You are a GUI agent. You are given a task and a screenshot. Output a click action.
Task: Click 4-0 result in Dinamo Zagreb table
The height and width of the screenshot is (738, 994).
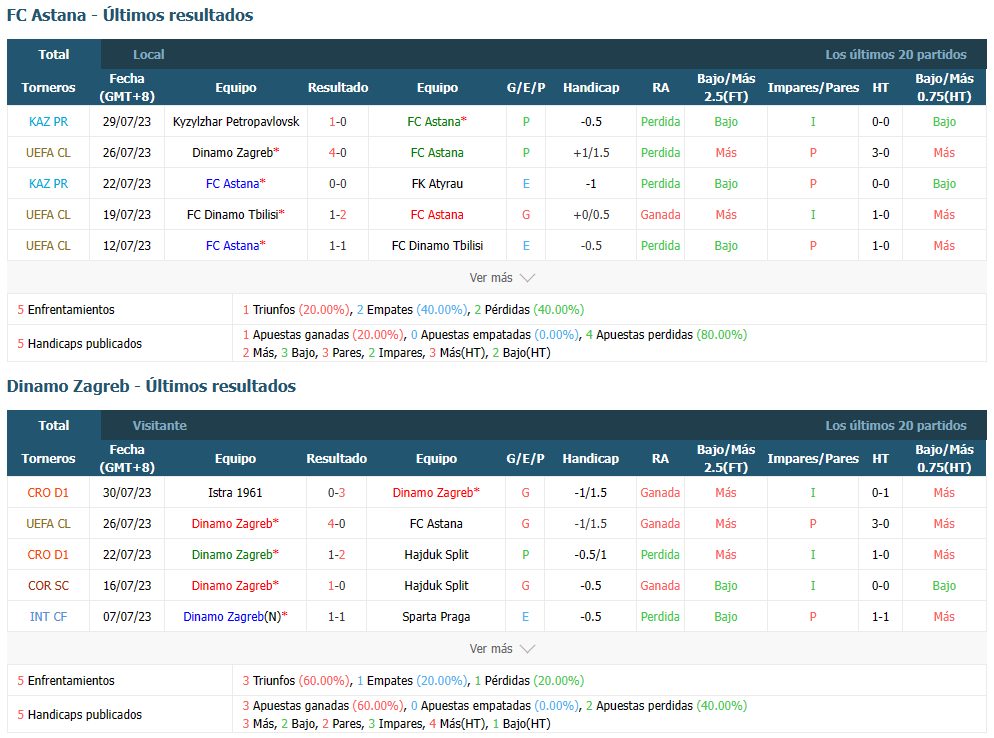click(x=337, y=524)
